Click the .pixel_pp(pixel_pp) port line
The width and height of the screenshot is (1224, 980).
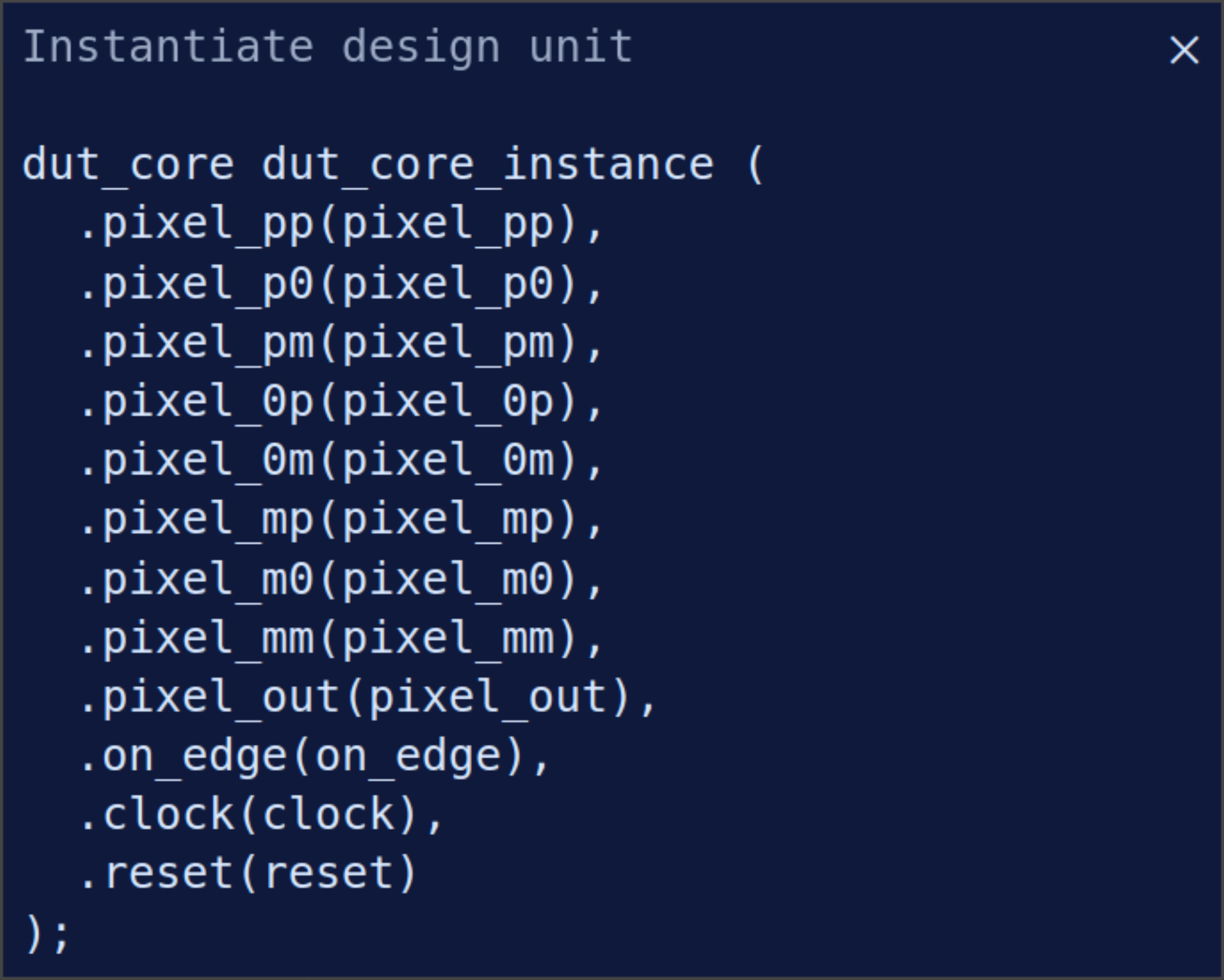tap(341, 225)
